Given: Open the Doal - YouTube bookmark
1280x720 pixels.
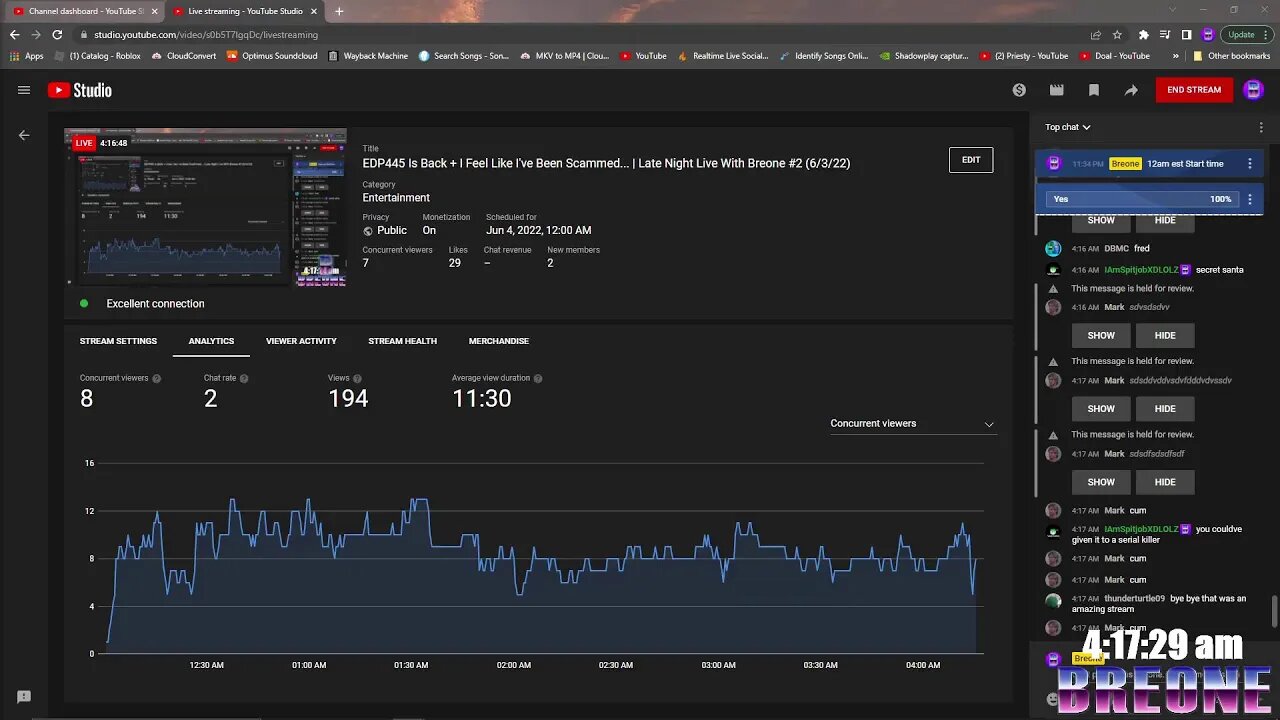Looking at the screenshot, I should [1114, 56].
